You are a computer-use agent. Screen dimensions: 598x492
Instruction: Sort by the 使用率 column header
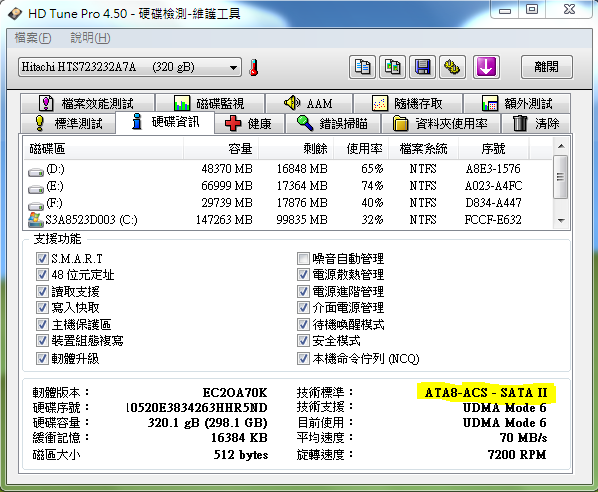(x=361, y=148)
